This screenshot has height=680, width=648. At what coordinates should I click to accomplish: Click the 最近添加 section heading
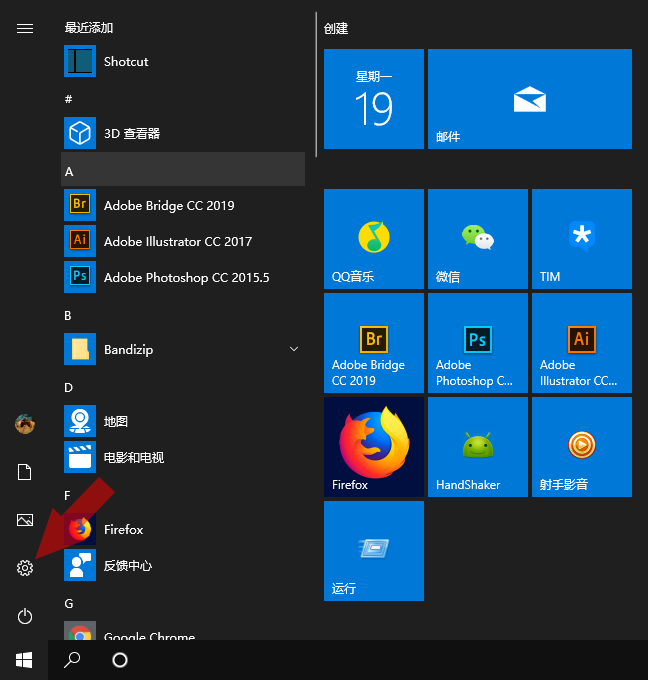(x=89, y=28)
